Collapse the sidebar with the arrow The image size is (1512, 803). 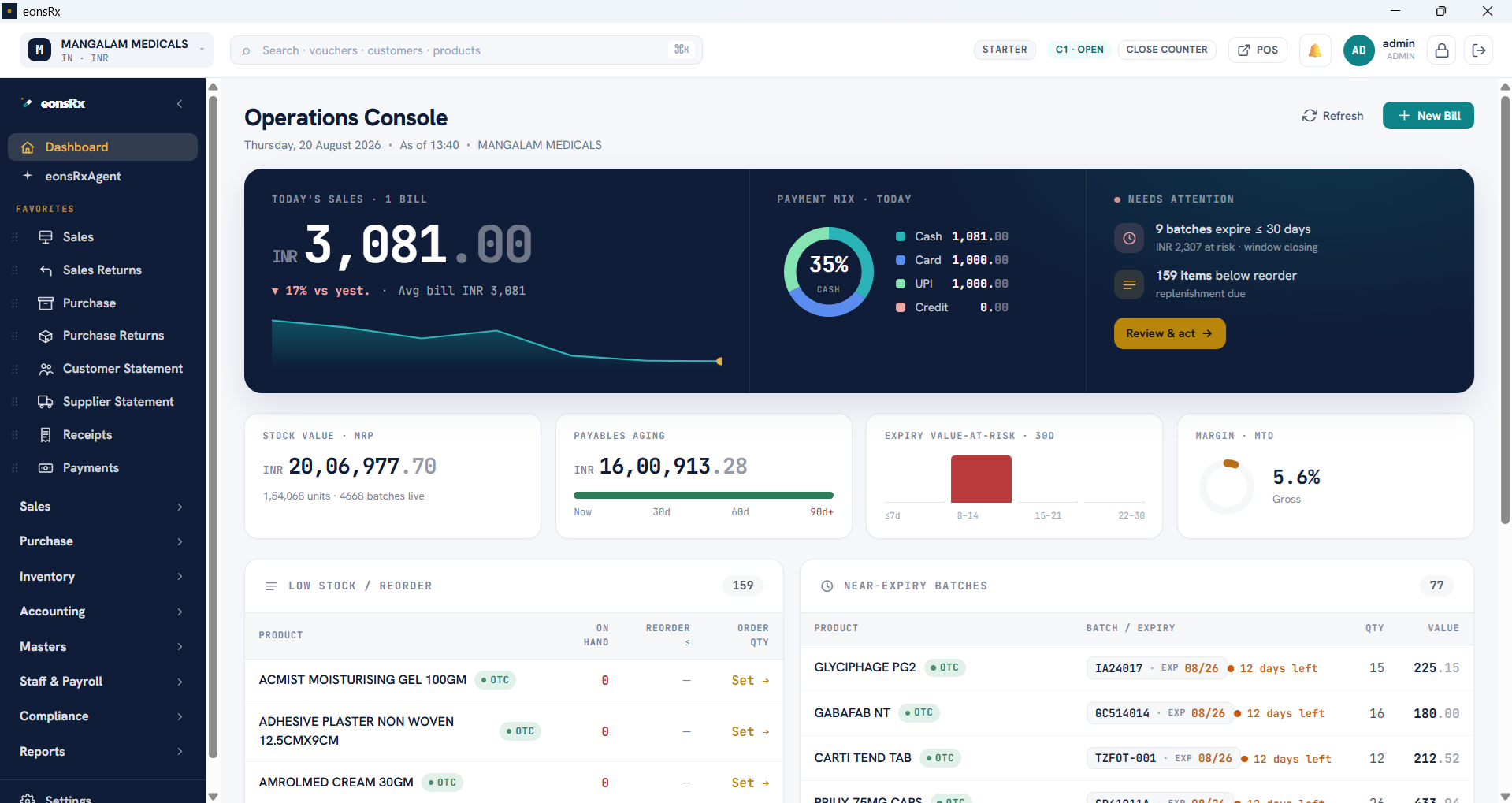(x=180, y=104)
